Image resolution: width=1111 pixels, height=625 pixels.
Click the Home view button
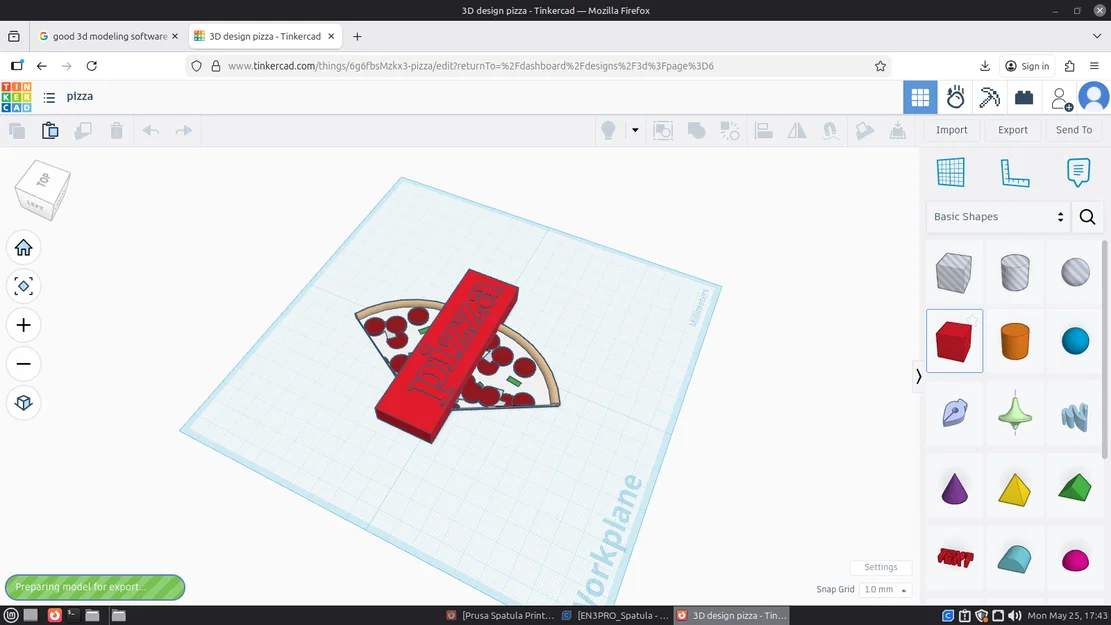click(x=23, y=247)
